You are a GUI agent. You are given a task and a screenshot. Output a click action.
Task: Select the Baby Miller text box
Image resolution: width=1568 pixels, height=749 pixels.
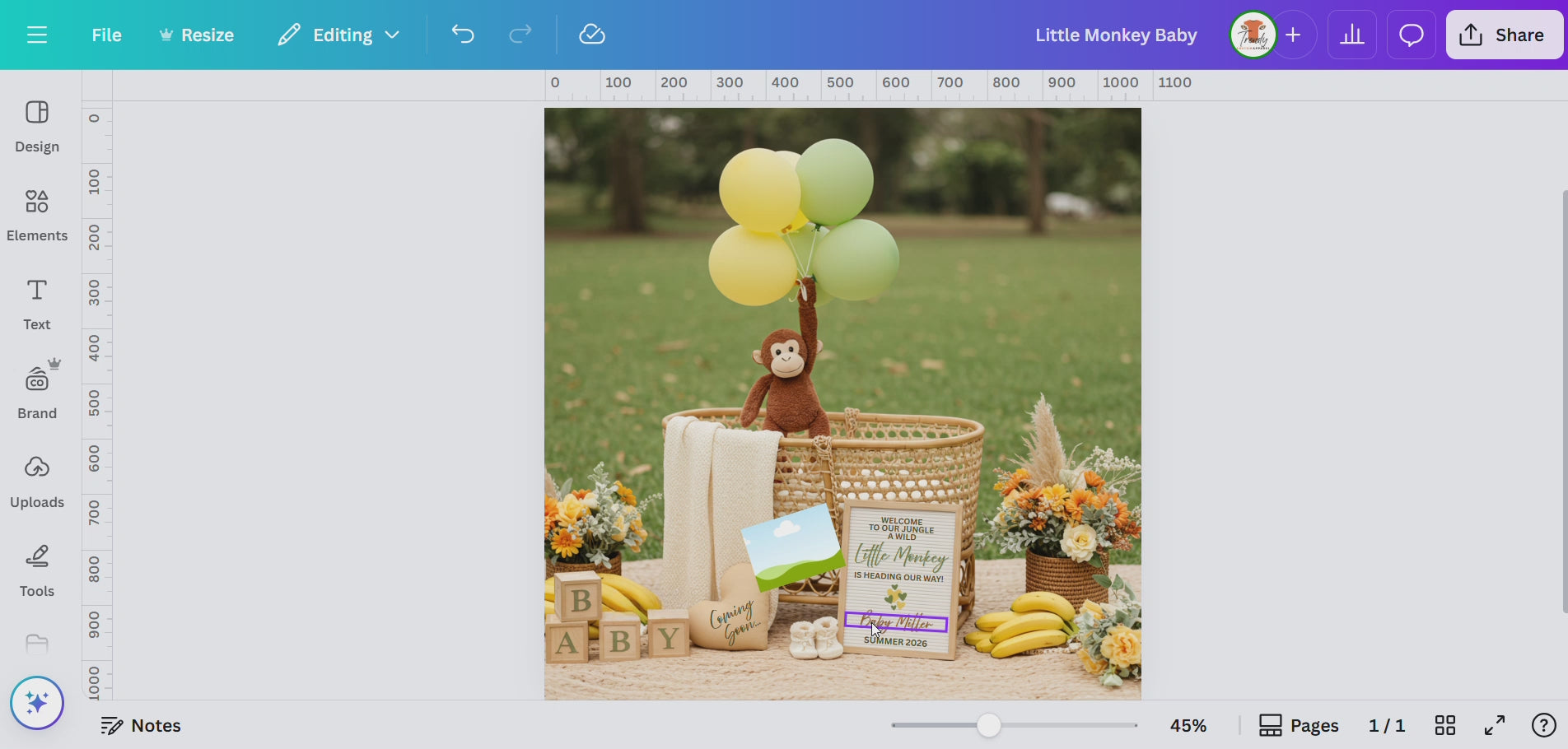(896, 623)
